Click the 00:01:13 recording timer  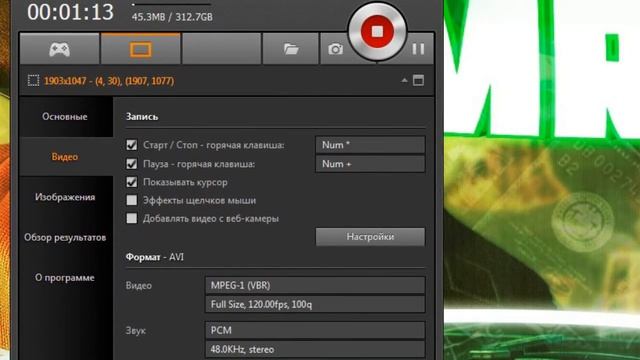pyautogui.click(x=71, y=11)
